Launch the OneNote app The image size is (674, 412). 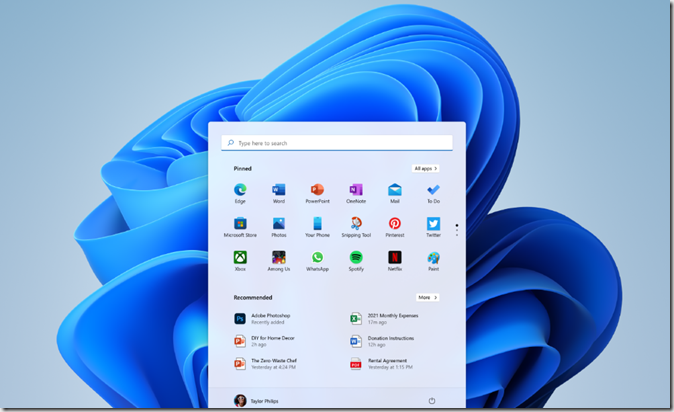[356, 190]
